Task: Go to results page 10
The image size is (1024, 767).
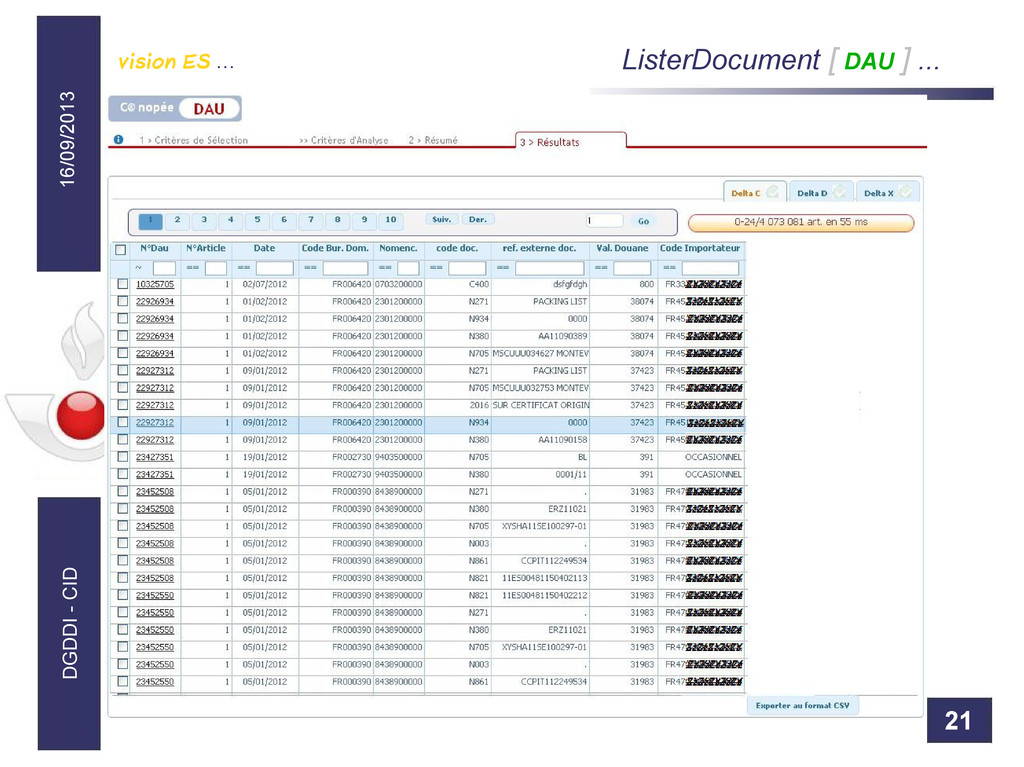Action: (x=391, y=220)
